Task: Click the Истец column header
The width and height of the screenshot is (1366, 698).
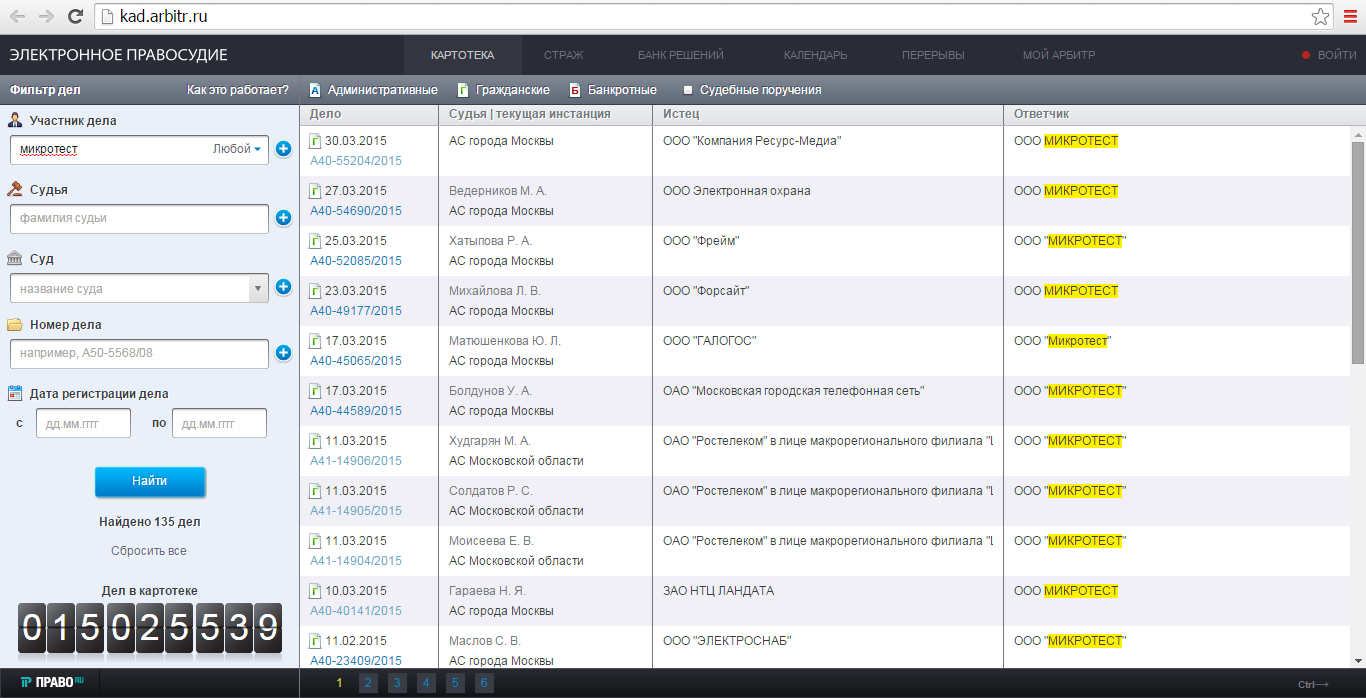Action: click(x=681, y=114)
